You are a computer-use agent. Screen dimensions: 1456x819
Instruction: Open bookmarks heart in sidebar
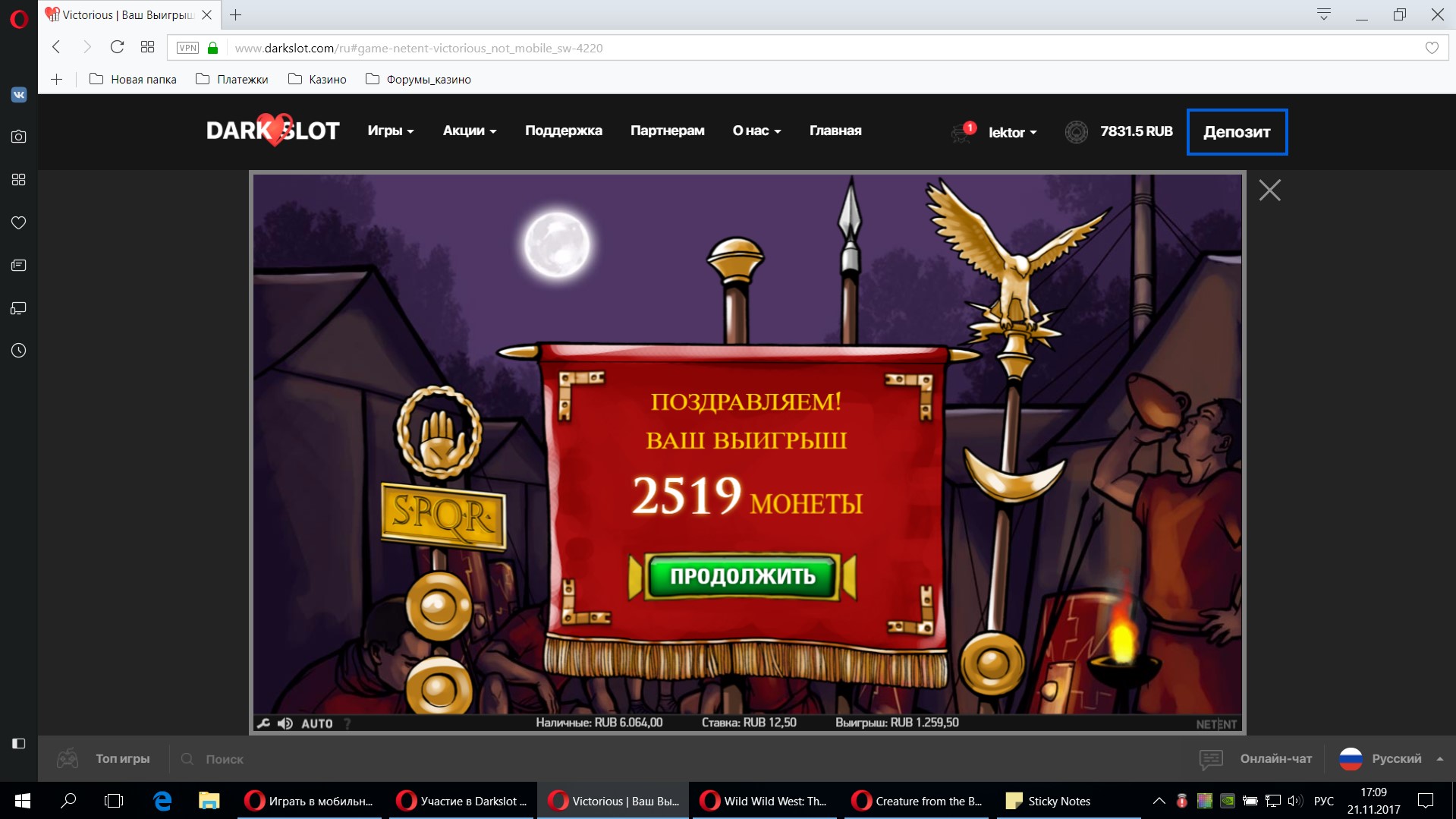(x=19, y=222)
